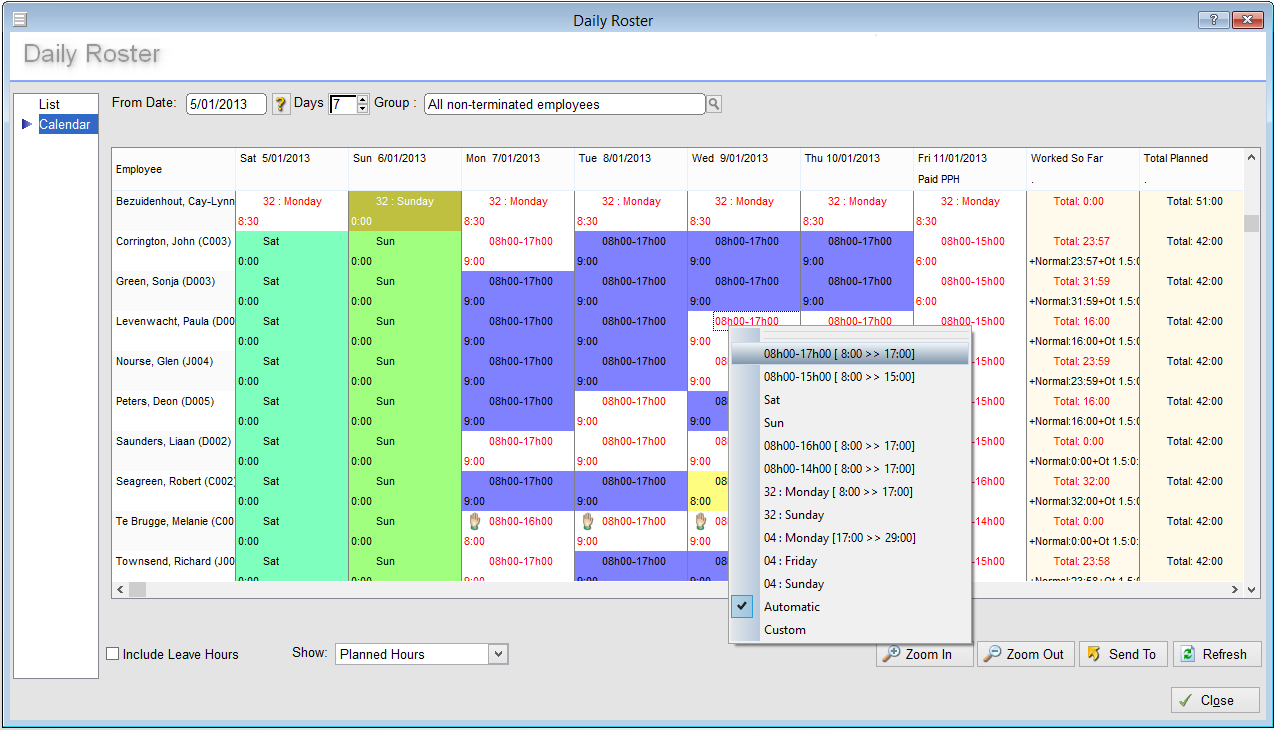This screenshot has width=1276, height=730.
Task: Click the hand icon in Monday's Te Brugge cell
Action: (476, 521)
